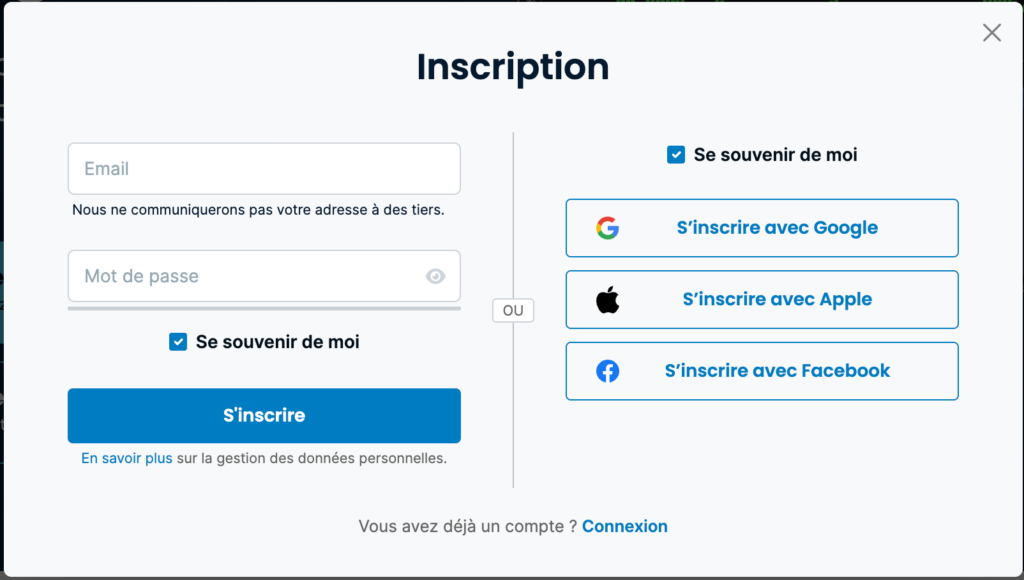Click the Facebook logo icon
1024x580 pixels.
607,371
